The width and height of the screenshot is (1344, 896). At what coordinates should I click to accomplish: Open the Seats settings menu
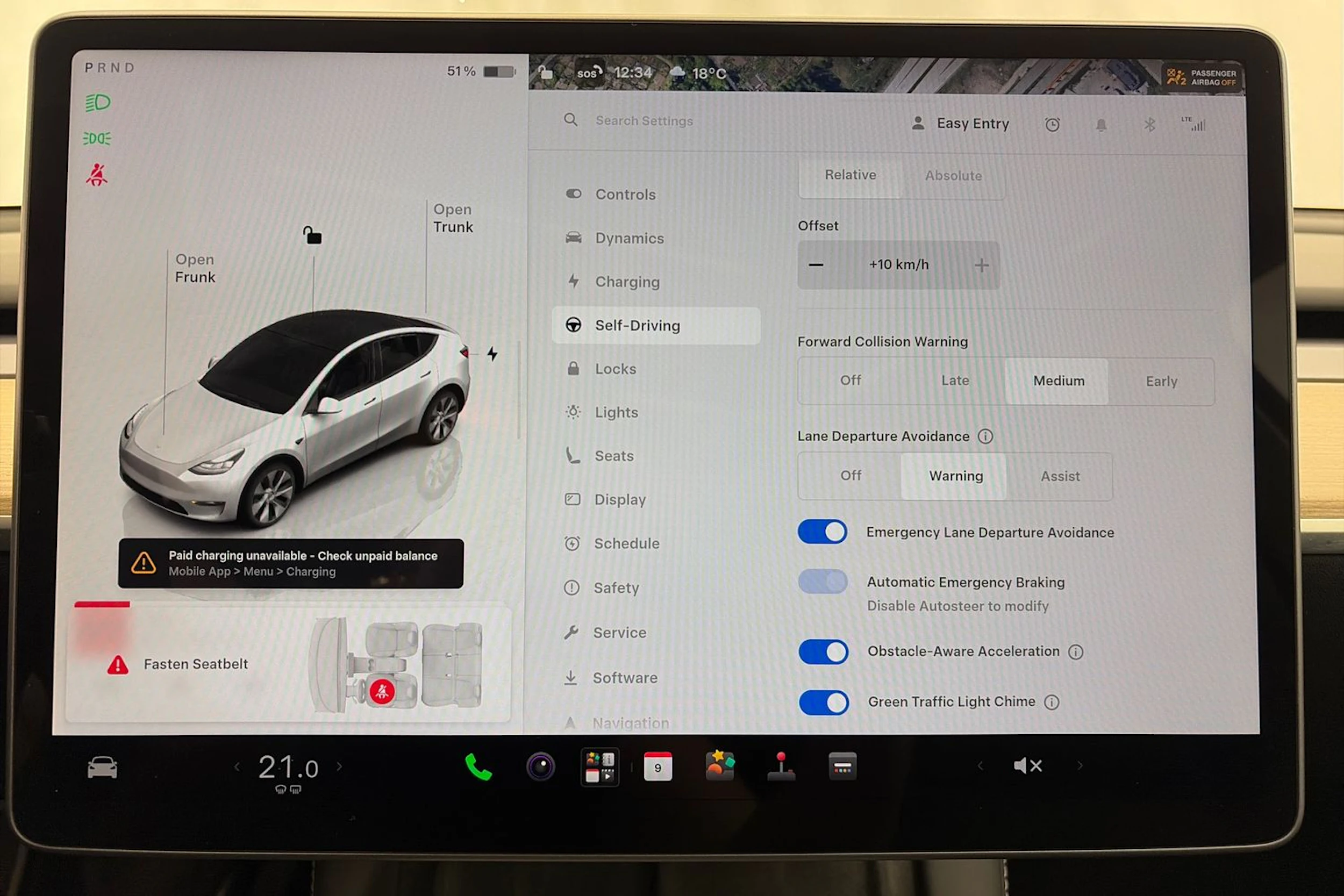click(x=656, y=456)
